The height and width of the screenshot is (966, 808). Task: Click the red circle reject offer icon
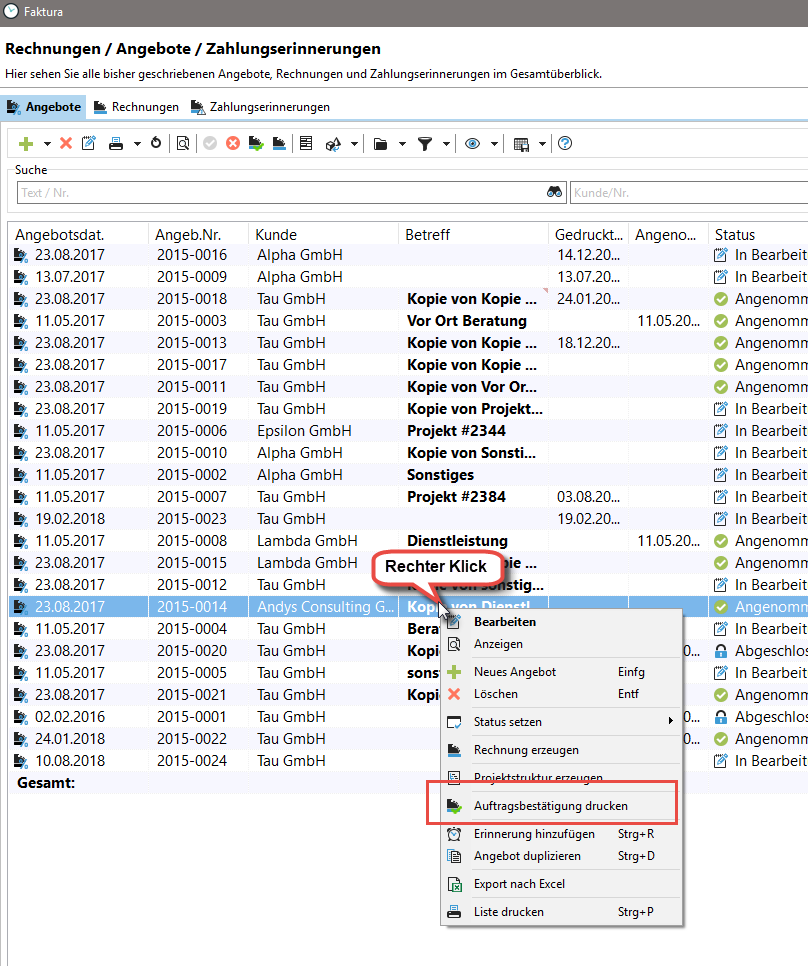point(233,144)
